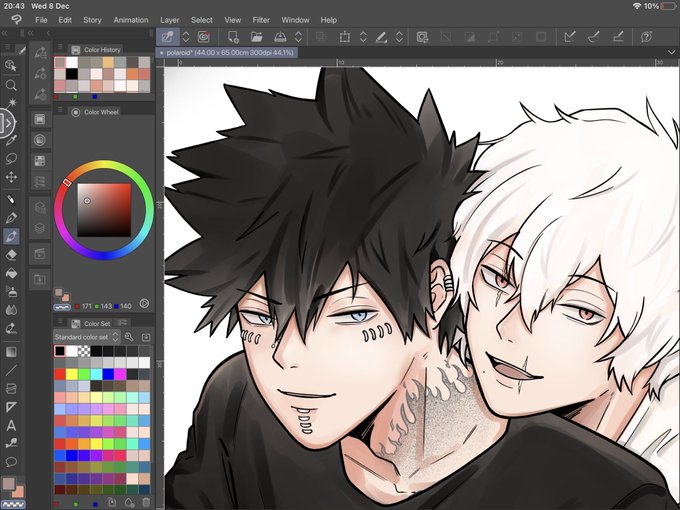Open the File menu
Screen dimensions: 680x510
click(x=41, y=20)
